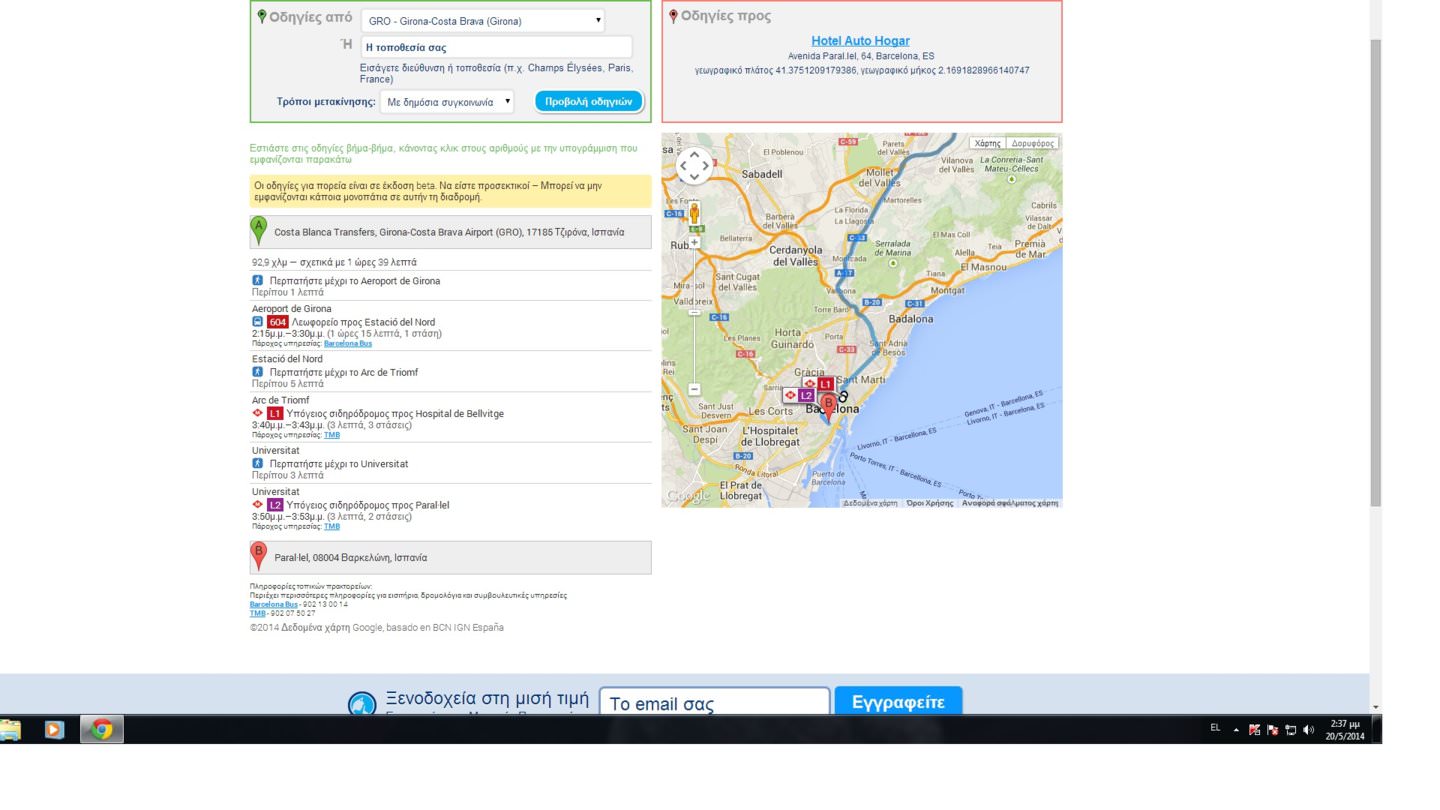Zoom in with the map plus button
Image resolution: width=1440 pixels, height=810 pixels.
tap(694, 242)
